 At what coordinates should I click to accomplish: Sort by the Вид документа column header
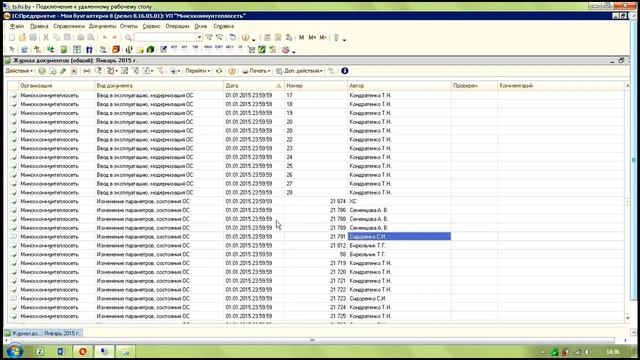(x=159, y=86)
